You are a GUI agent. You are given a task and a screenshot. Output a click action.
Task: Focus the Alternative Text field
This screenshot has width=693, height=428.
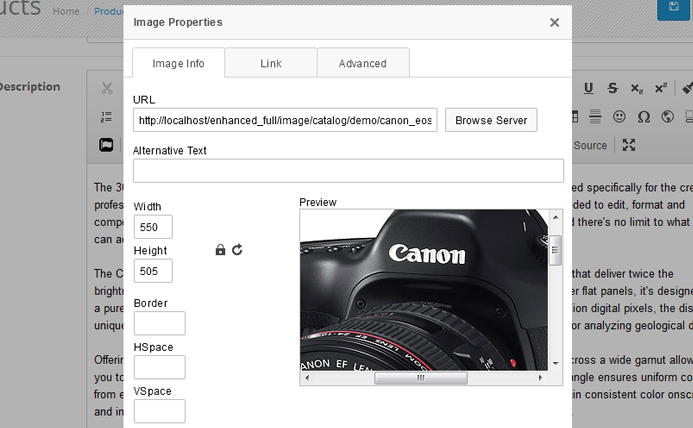pos(348,171)
